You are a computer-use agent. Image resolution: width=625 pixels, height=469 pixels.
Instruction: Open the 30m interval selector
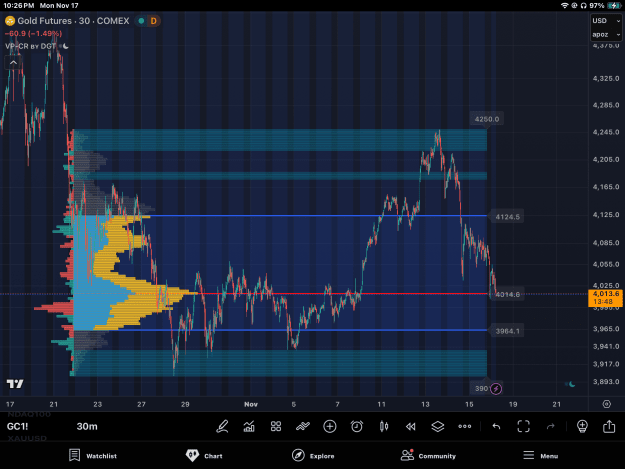coord(87,426)
